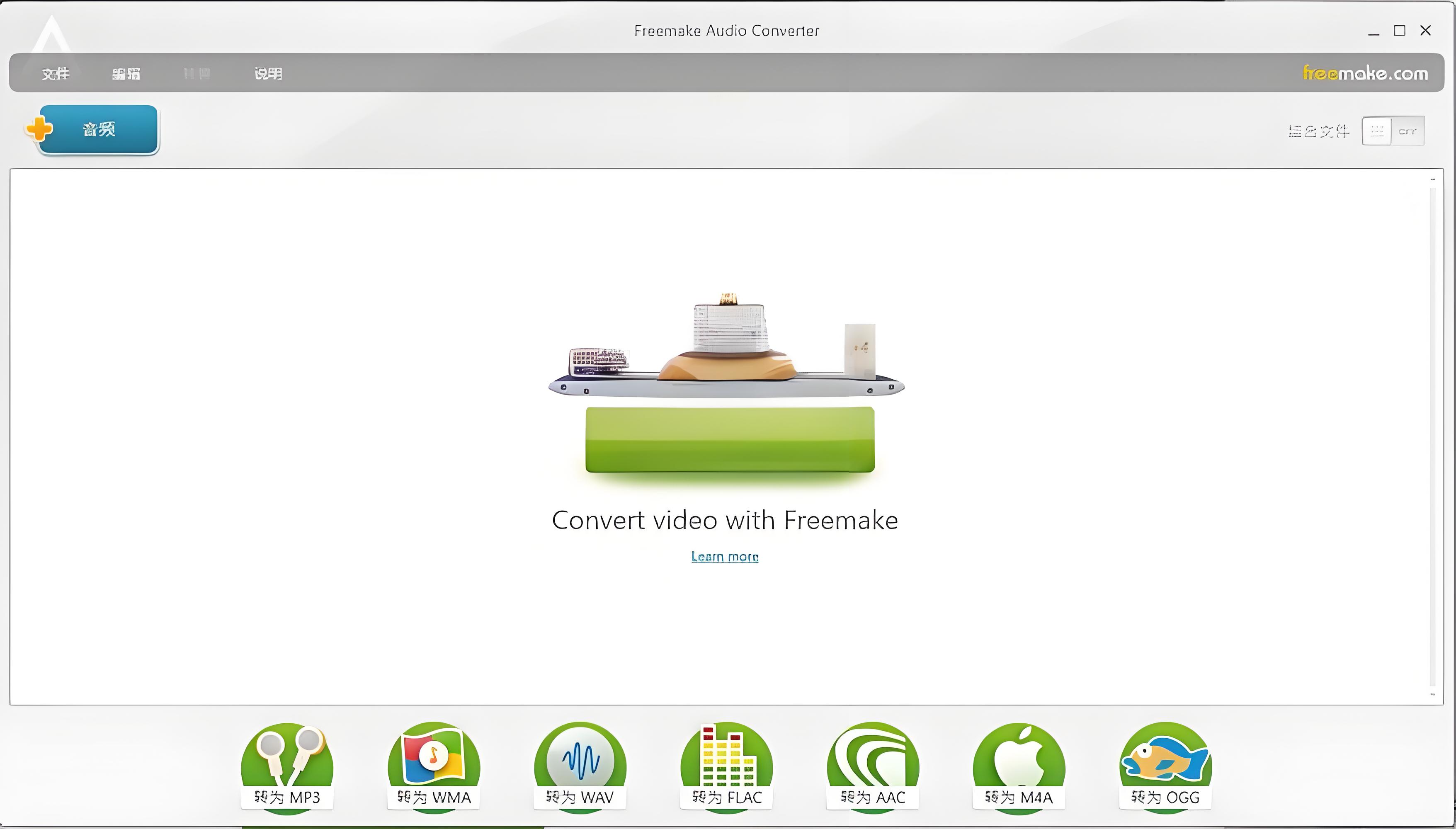Open the 说明 (Help) menu
This screenshot has height=829, width=1456.
(268, 73)
